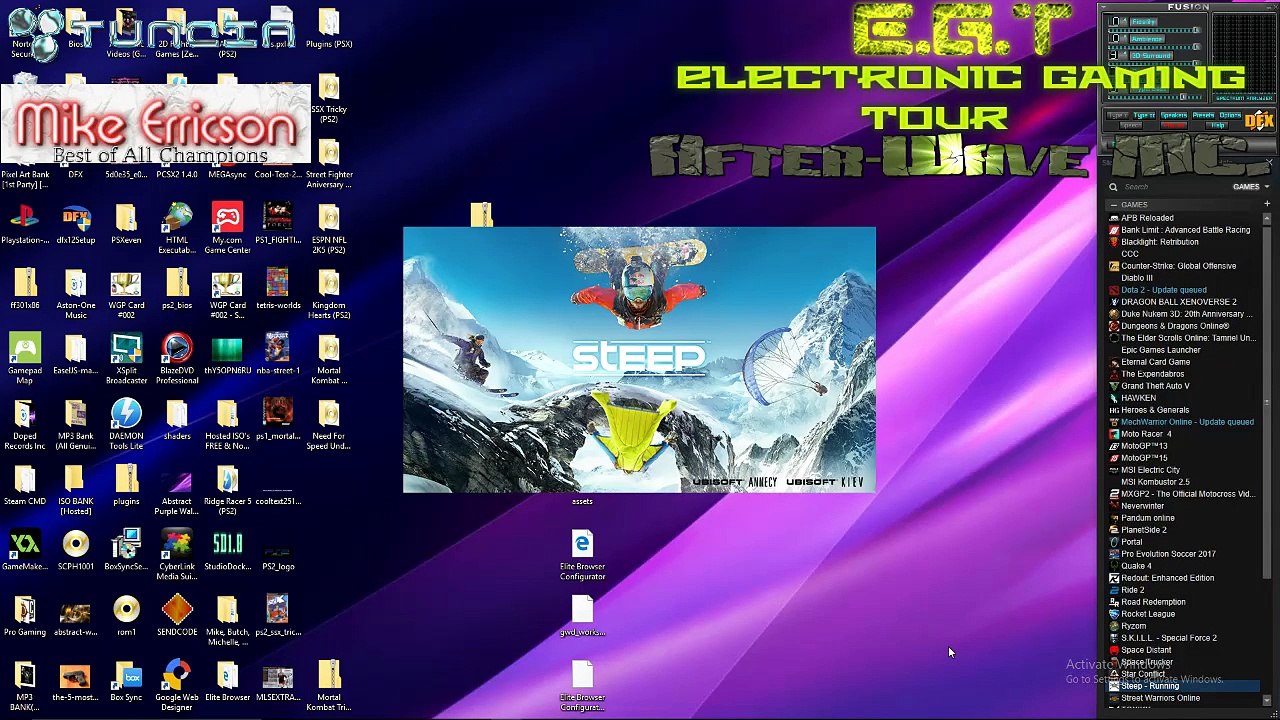Open the BlazeDVD Professional shortcut
The image size is (1280, 720).
[x=177, y=357]
